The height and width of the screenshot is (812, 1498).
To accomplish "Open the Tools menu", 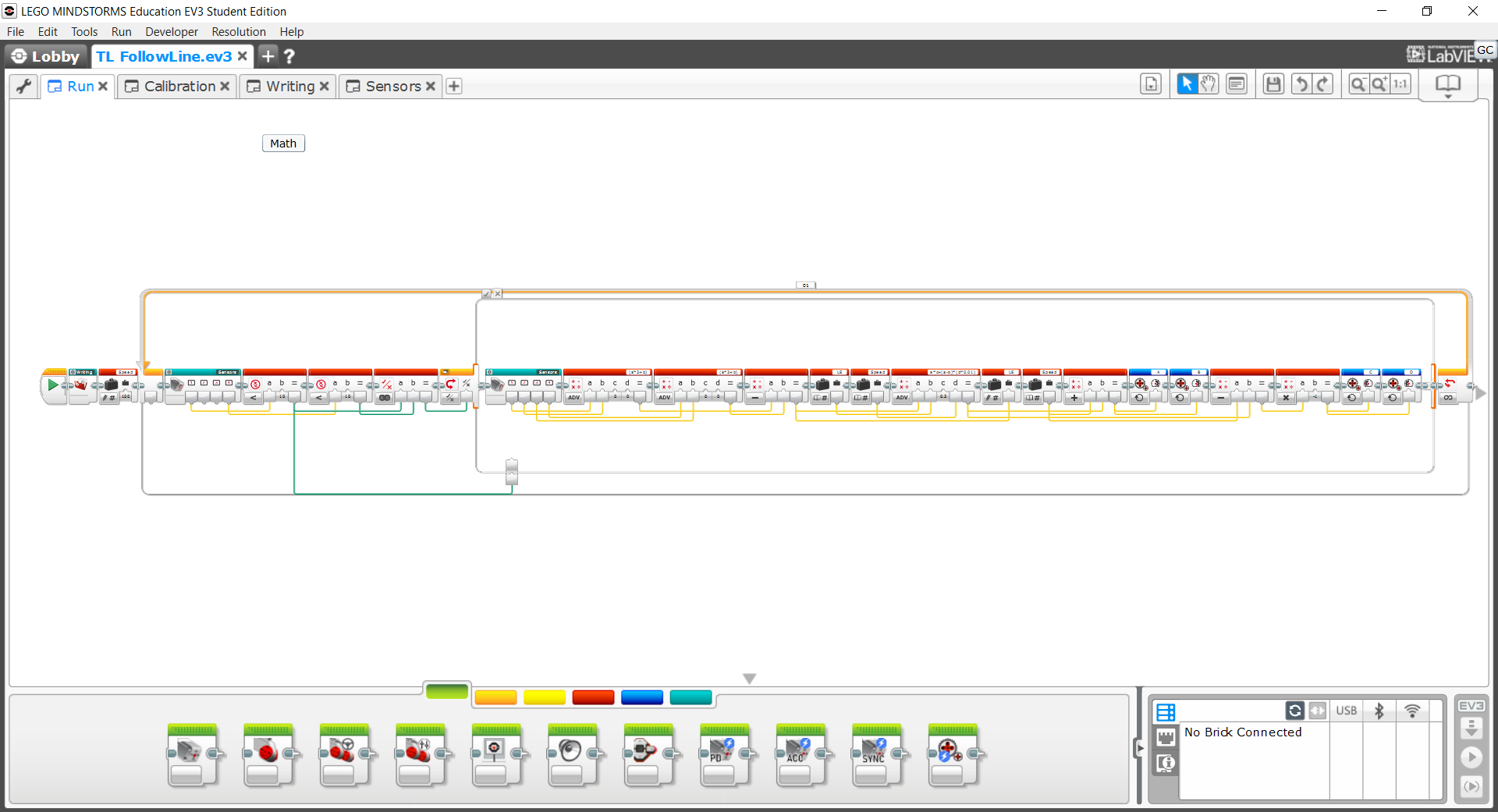I will 84,32.
